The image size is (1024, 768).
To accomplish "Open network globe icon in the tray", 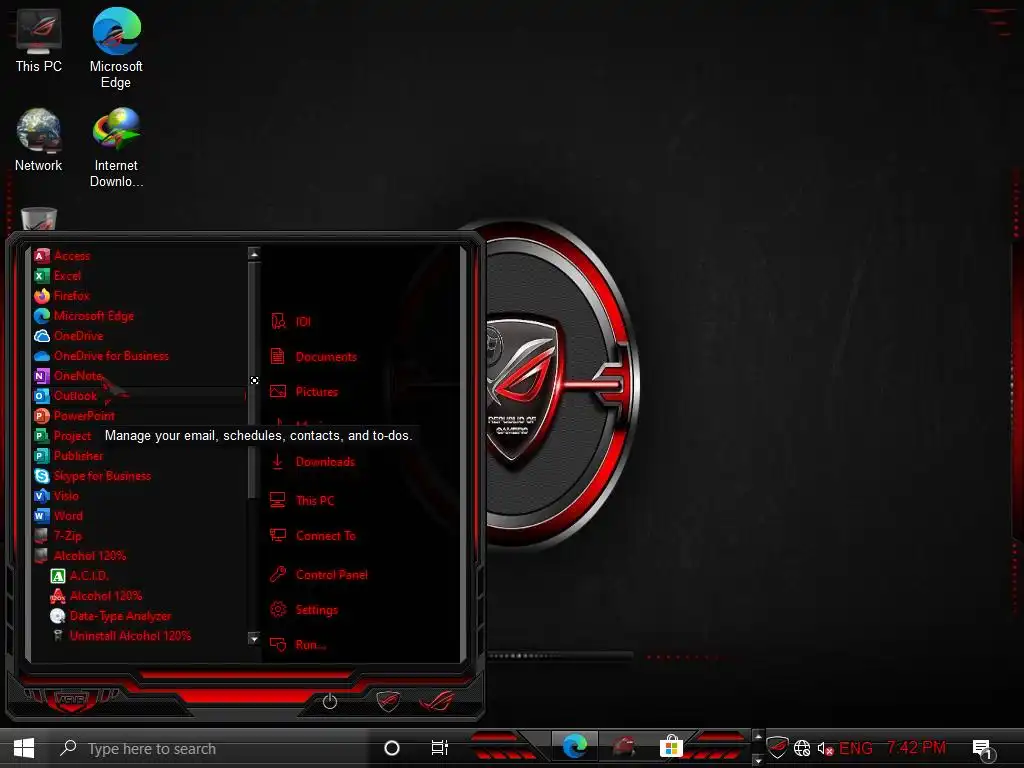I will coord(802,748).
